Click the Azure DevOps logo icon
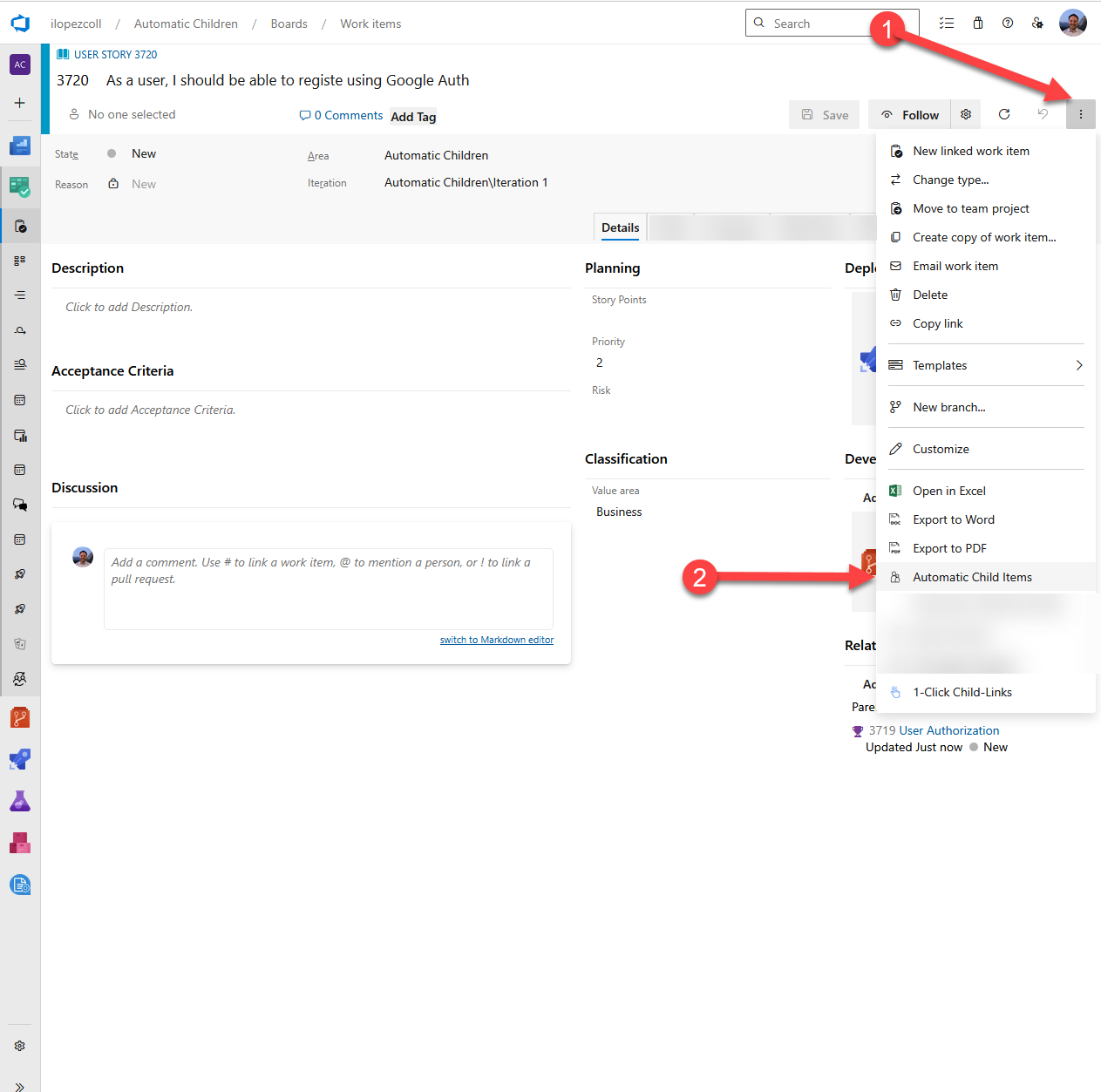Image resolution: width=1101 pixels, height=1092 pixels. [x=20, y=24]
